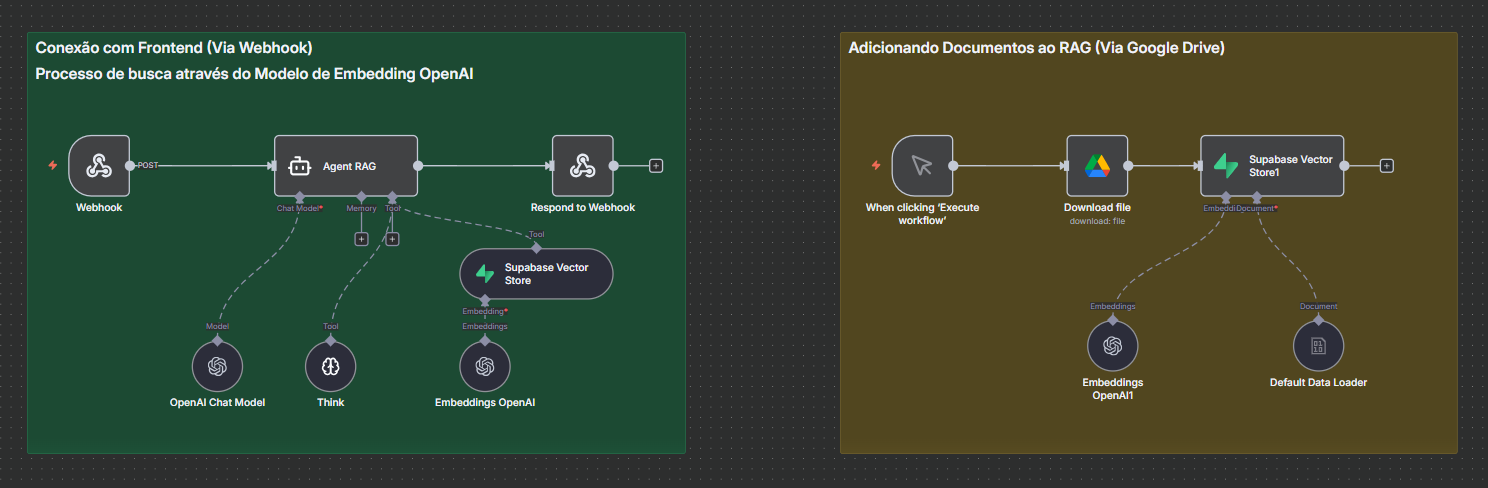Click lightning trigger icon beside Execute workflow node
The image size is (1488, 488).
(876, 165)
